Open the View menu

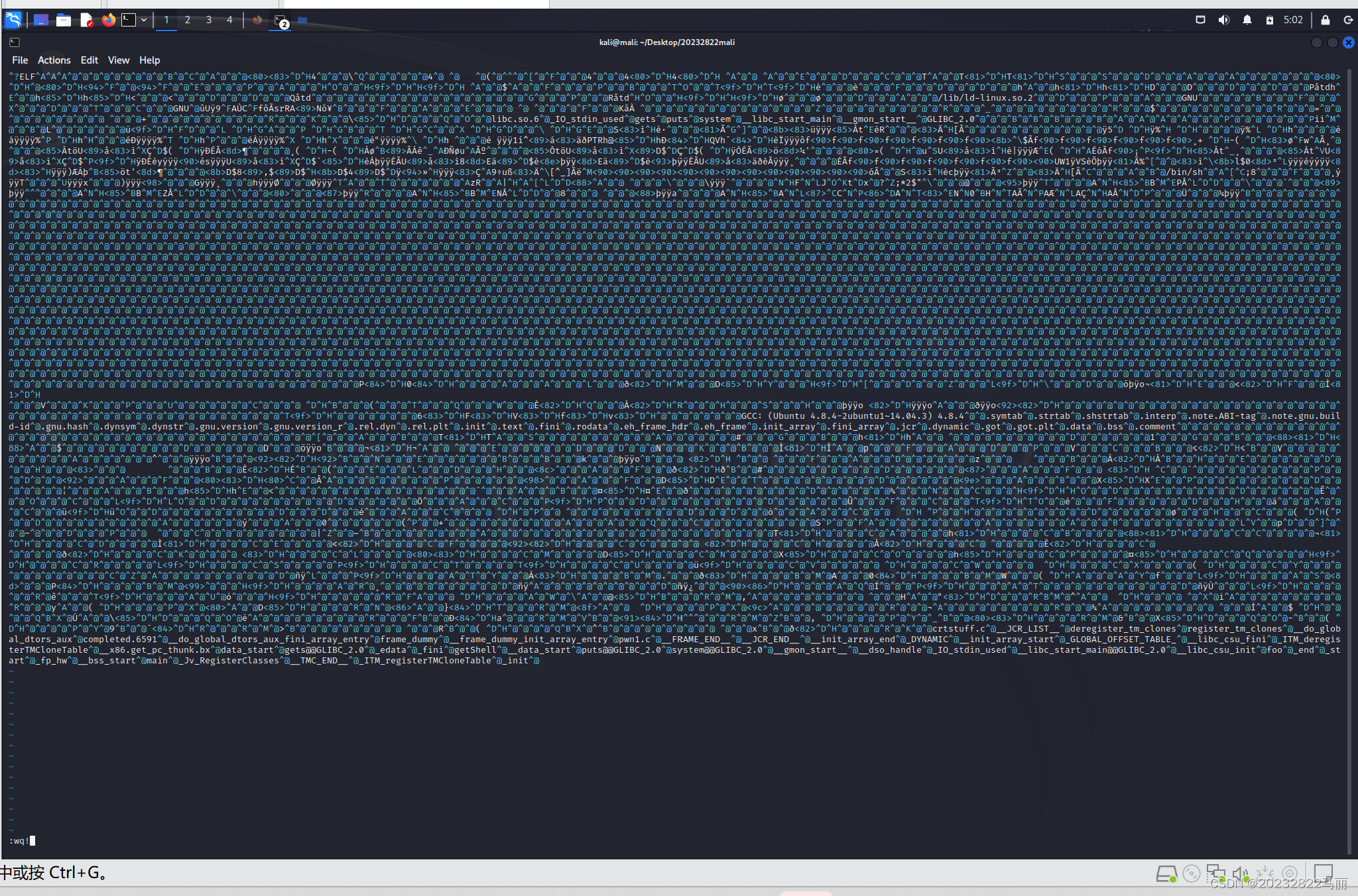119,60
